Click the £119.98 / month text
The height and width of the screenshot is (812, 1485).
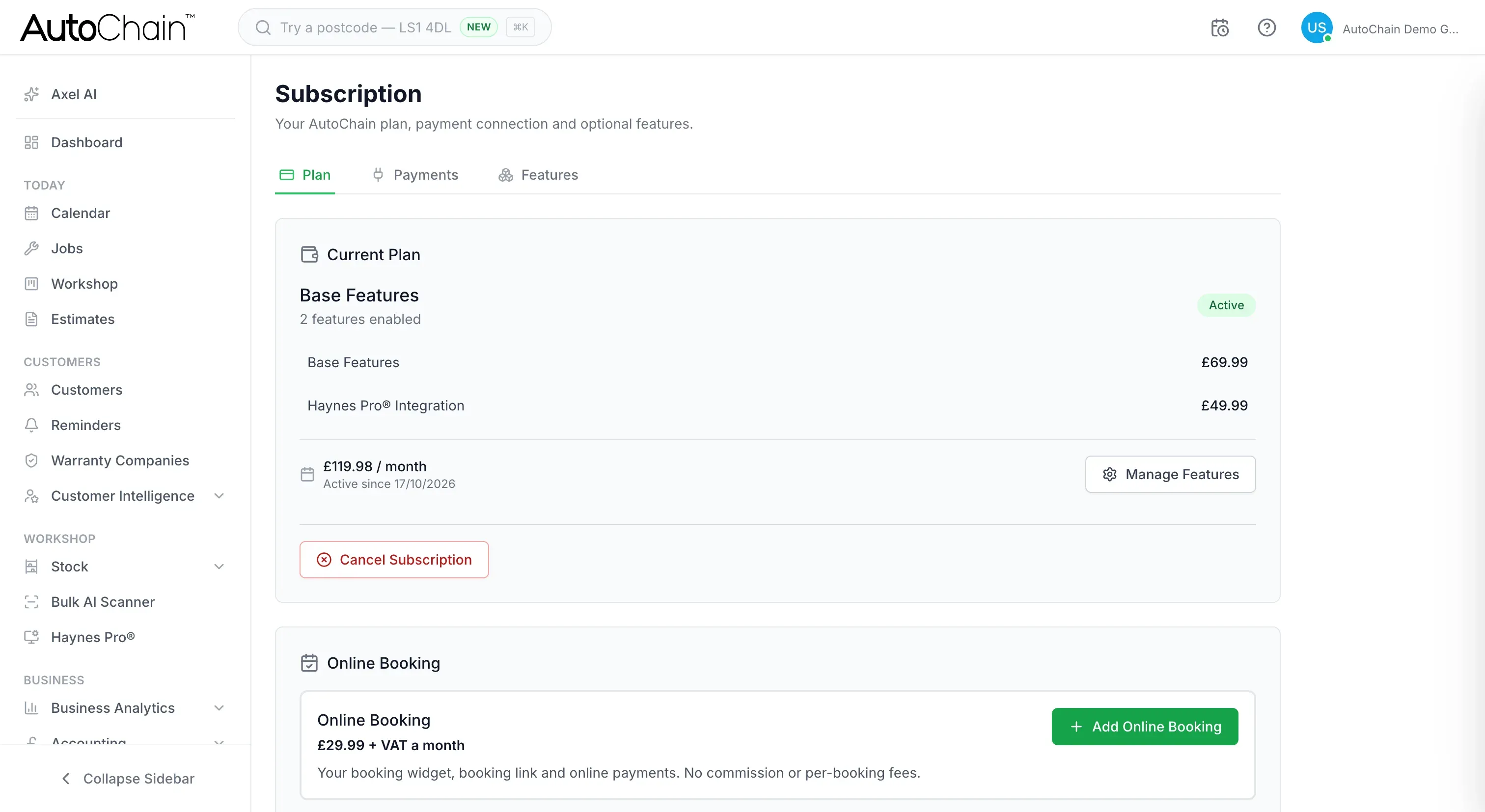pyautogui.click(x=375, y=466)
